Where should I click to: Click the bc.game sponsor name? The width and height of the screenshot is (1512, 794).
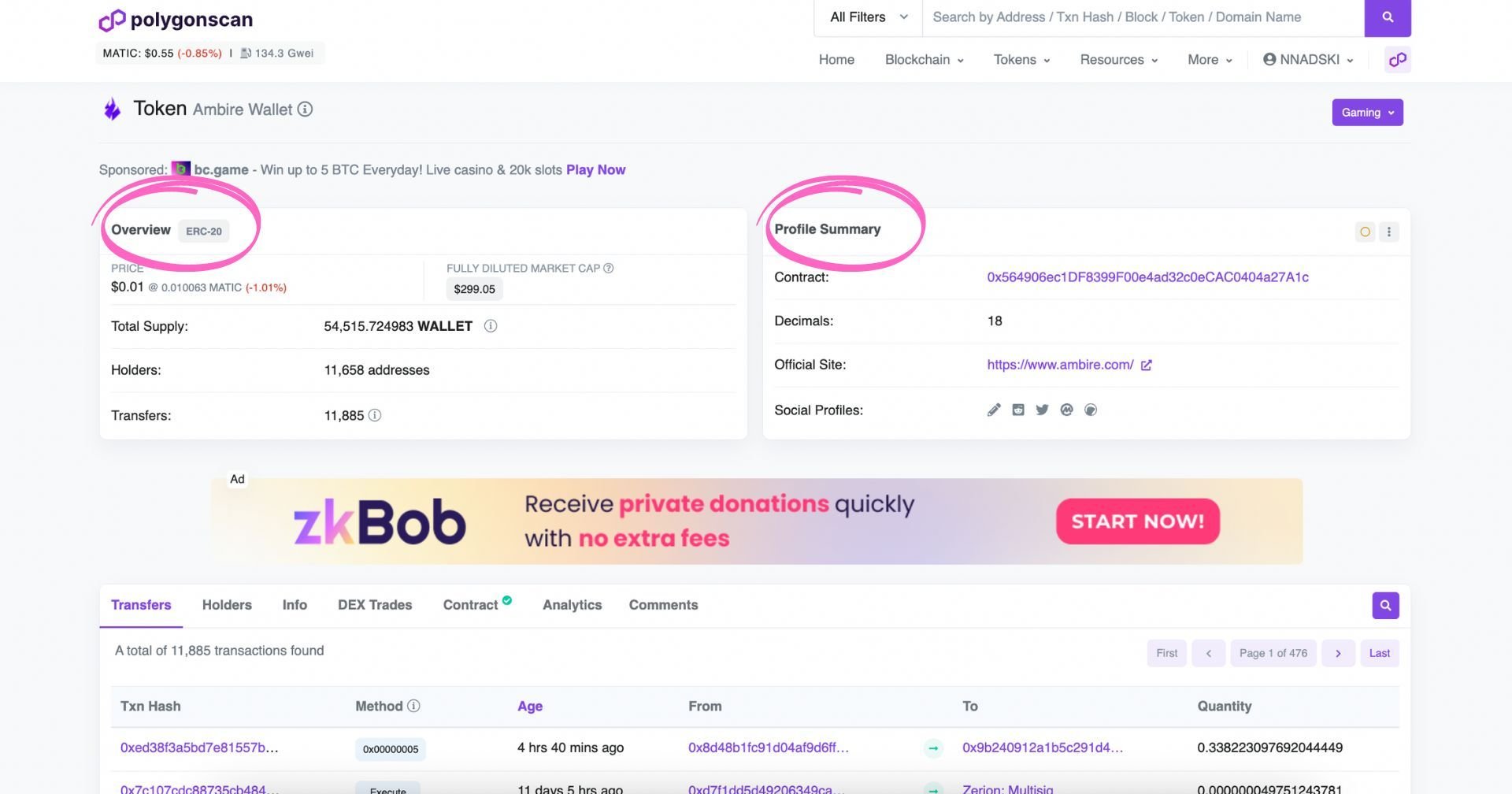(x=221, y=169)
